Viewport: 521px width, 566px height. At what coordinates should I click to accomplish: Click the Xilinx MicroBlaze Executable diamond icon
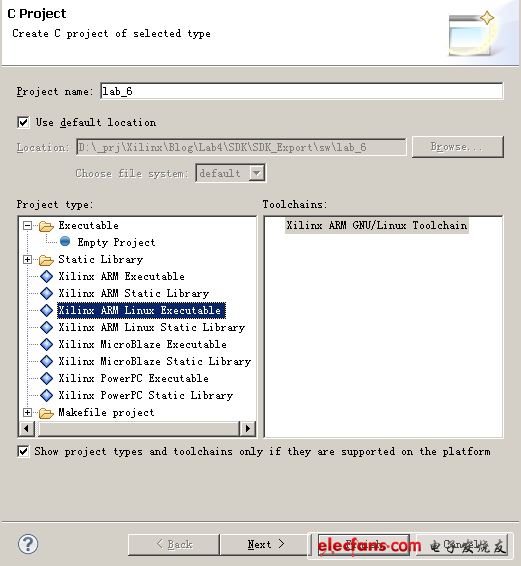pyautogui.click(x=47, y=344)
